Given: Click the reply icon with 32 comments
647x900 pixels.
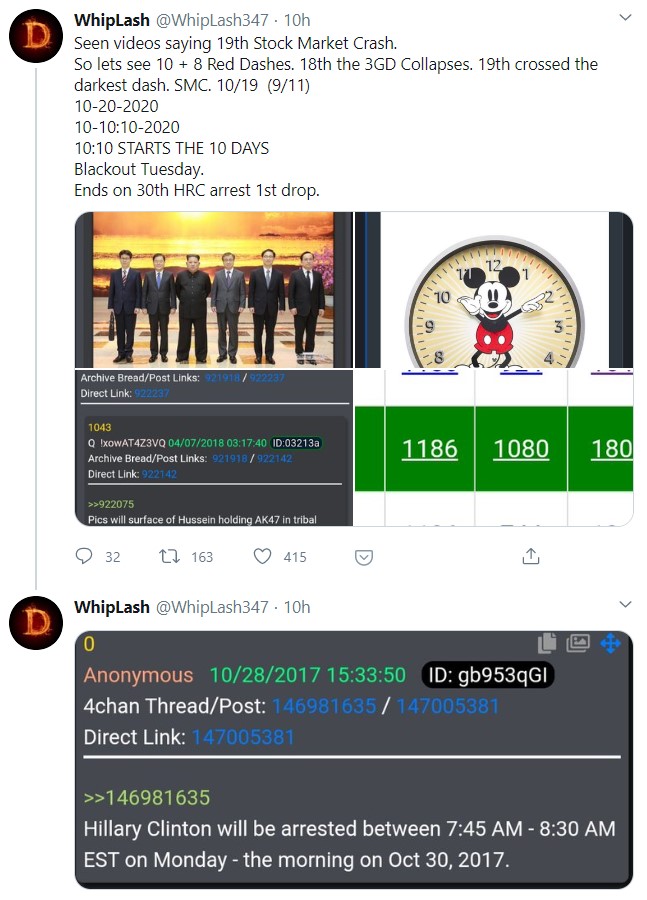Looking at the screenshot, I should click(x=84, y=556).
